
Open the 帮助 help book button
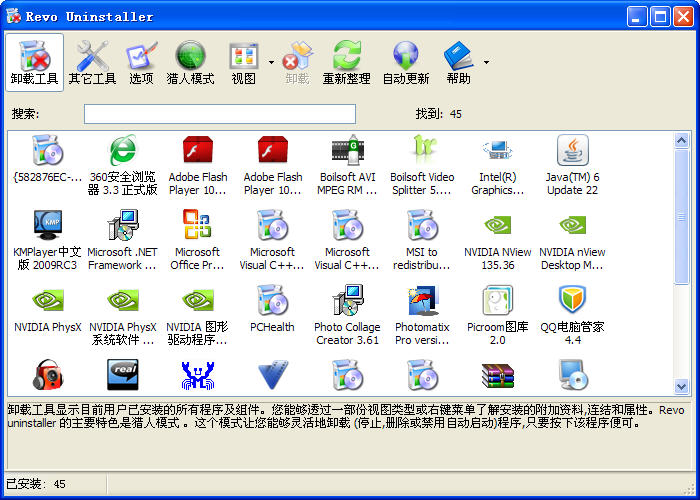click(x=458, y=62)
